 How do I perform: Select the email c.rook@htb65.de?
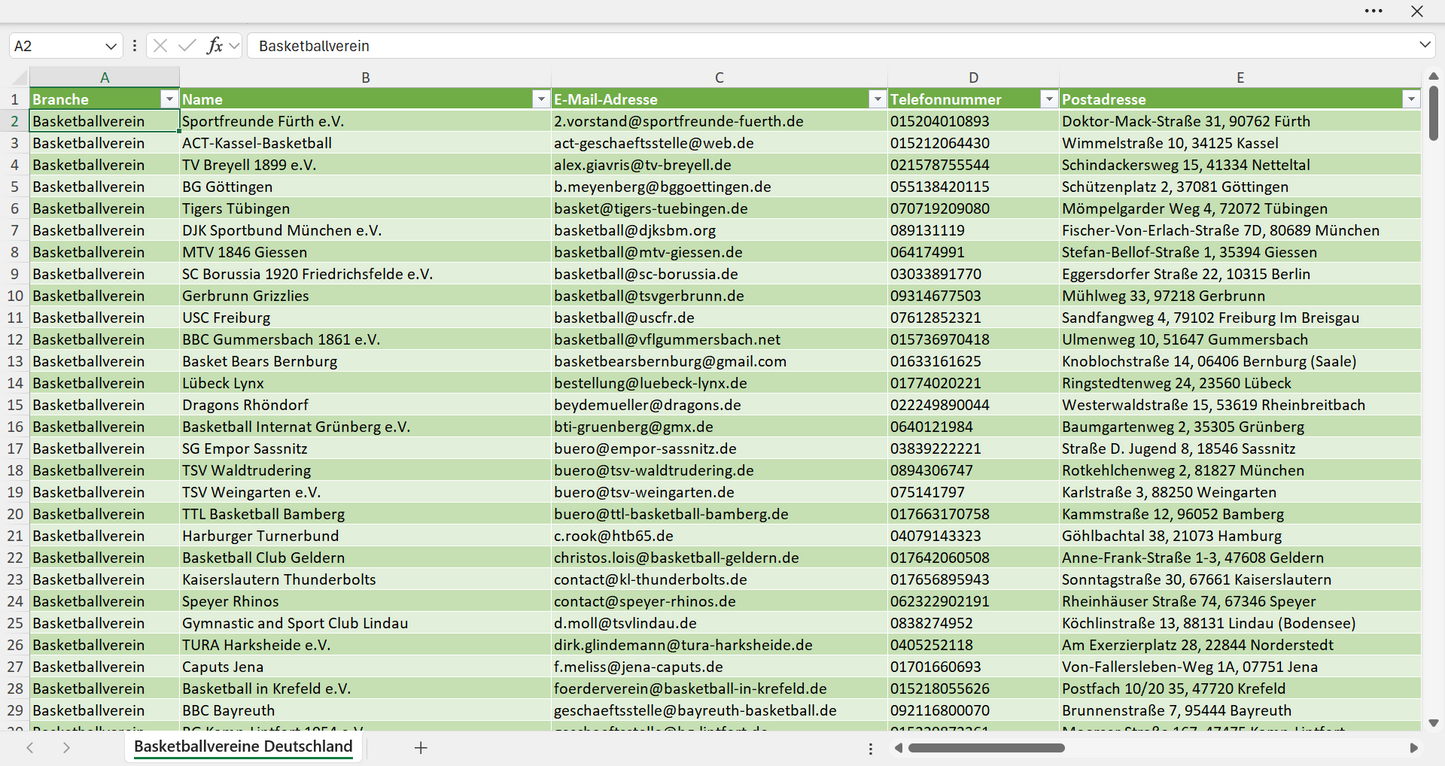pos(720,536)
